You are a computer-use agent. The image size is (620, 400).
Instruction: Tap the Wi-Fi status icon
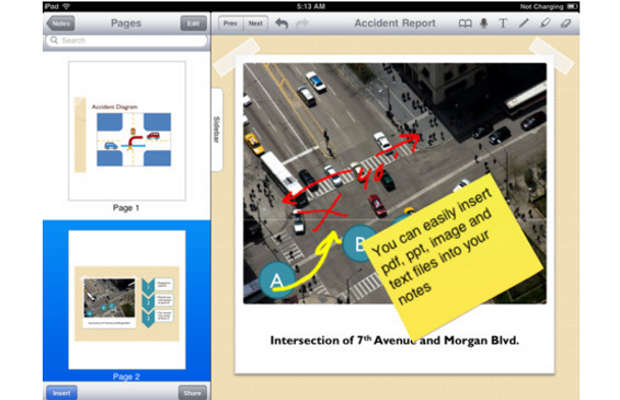coord(66,6)
